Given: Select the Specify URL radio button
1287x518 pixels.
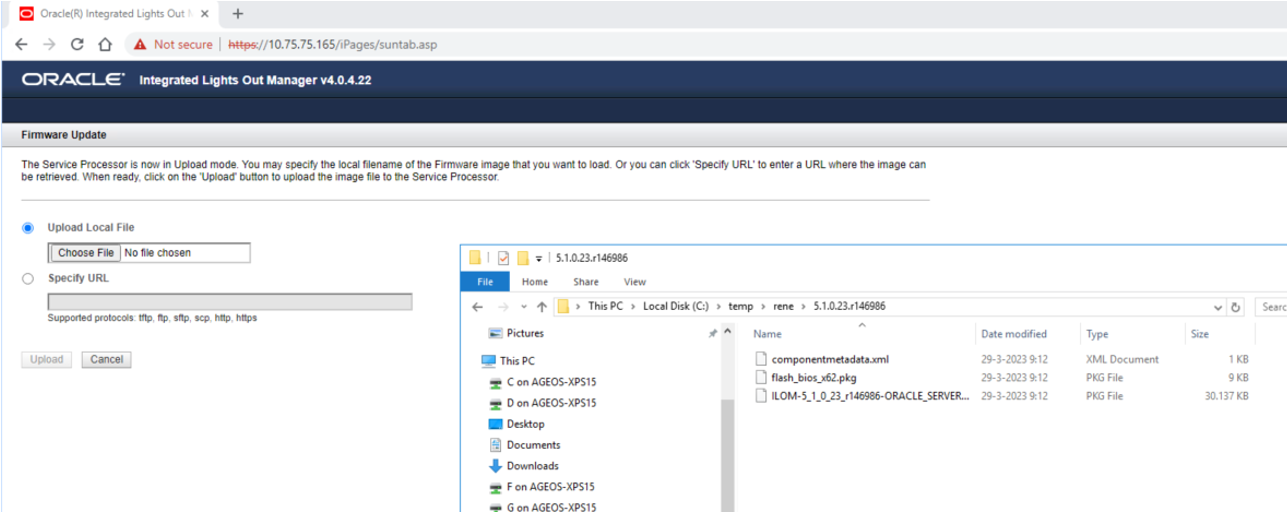Looking at the screenshot, I should click(x=28, y=279).
